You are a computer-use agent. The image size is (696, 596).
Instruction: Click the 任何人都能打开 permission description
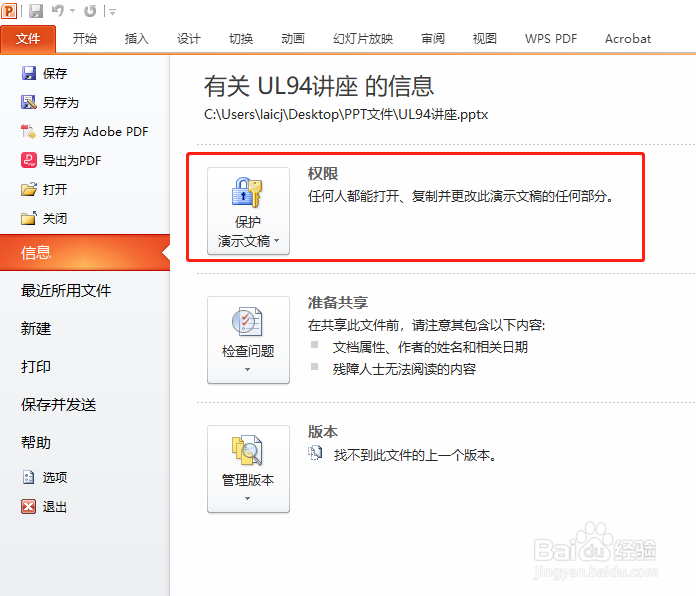[461, 196]
